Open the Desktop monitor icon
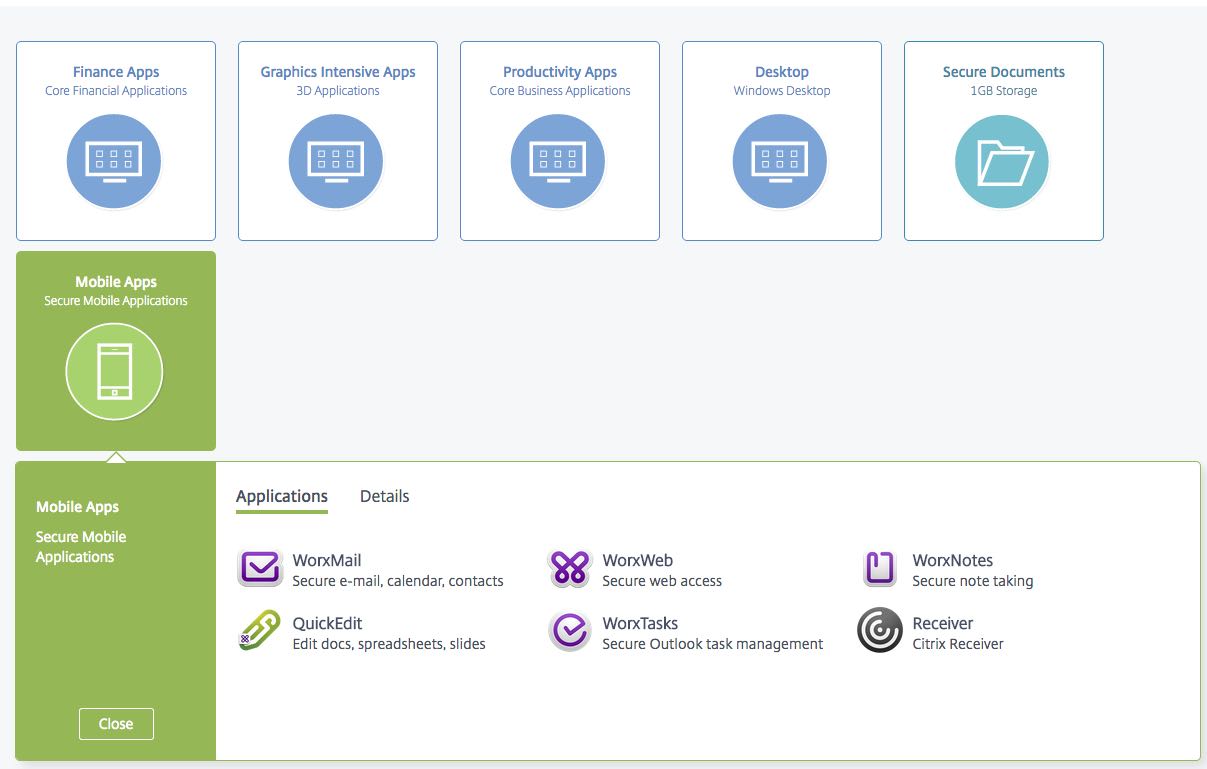Image resolution: width=1207 pixels, height=769 pixels. point(780,162)
